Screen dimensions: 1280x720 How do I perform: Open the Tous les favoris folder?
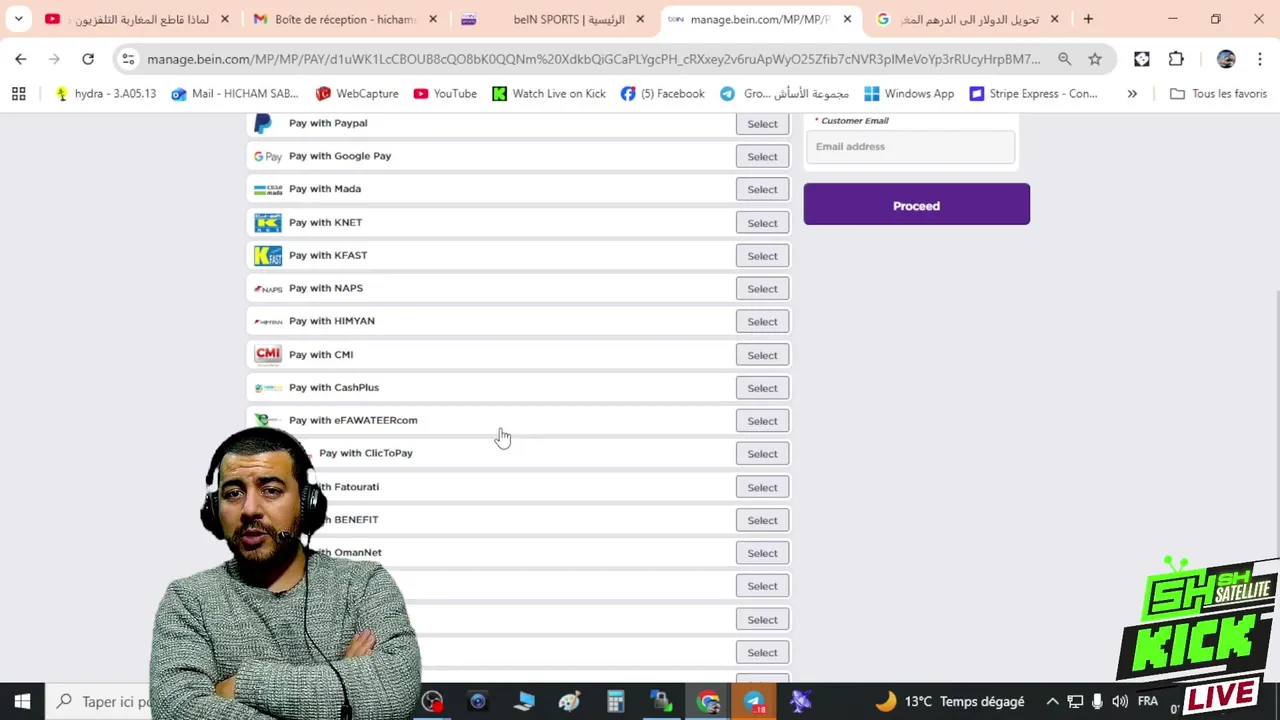click(x=1218, y=94)
